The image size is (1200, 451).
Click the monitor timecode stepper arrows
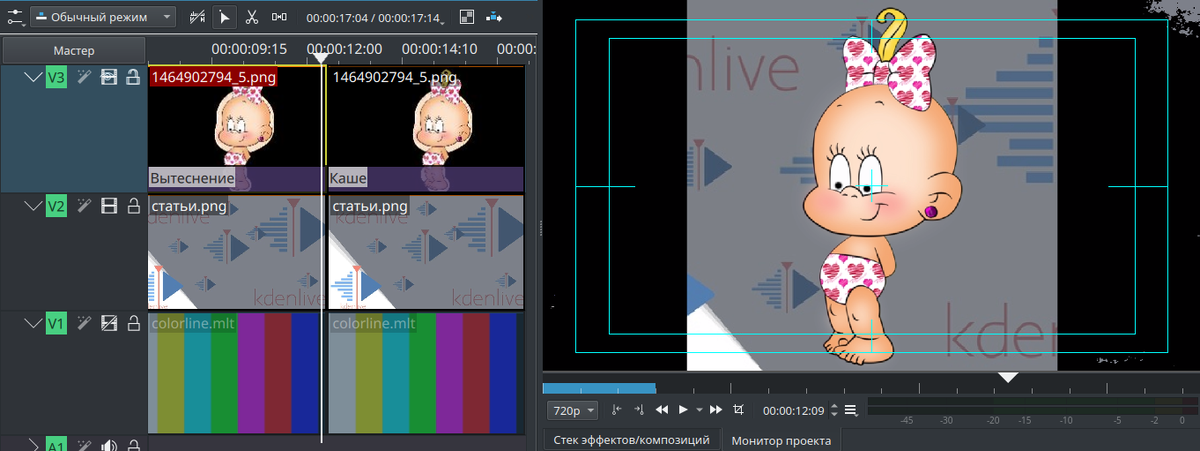pyautogui.click(x=833, y=410)
